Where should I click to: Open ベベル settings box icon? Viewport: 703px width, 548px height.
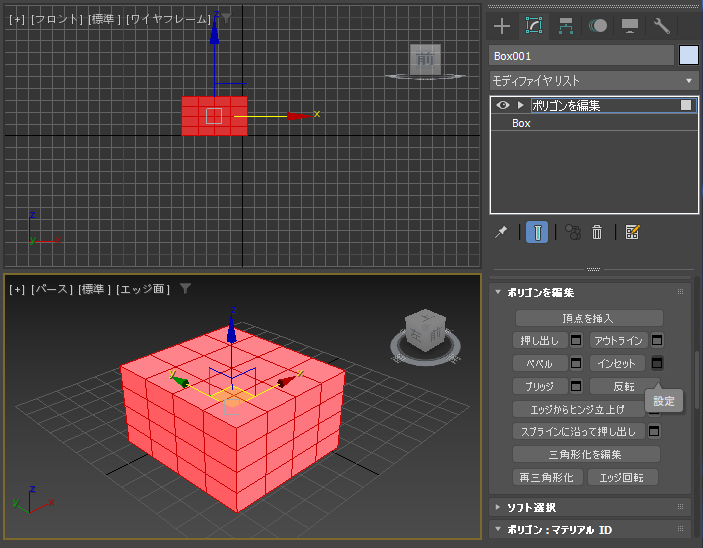576,363
